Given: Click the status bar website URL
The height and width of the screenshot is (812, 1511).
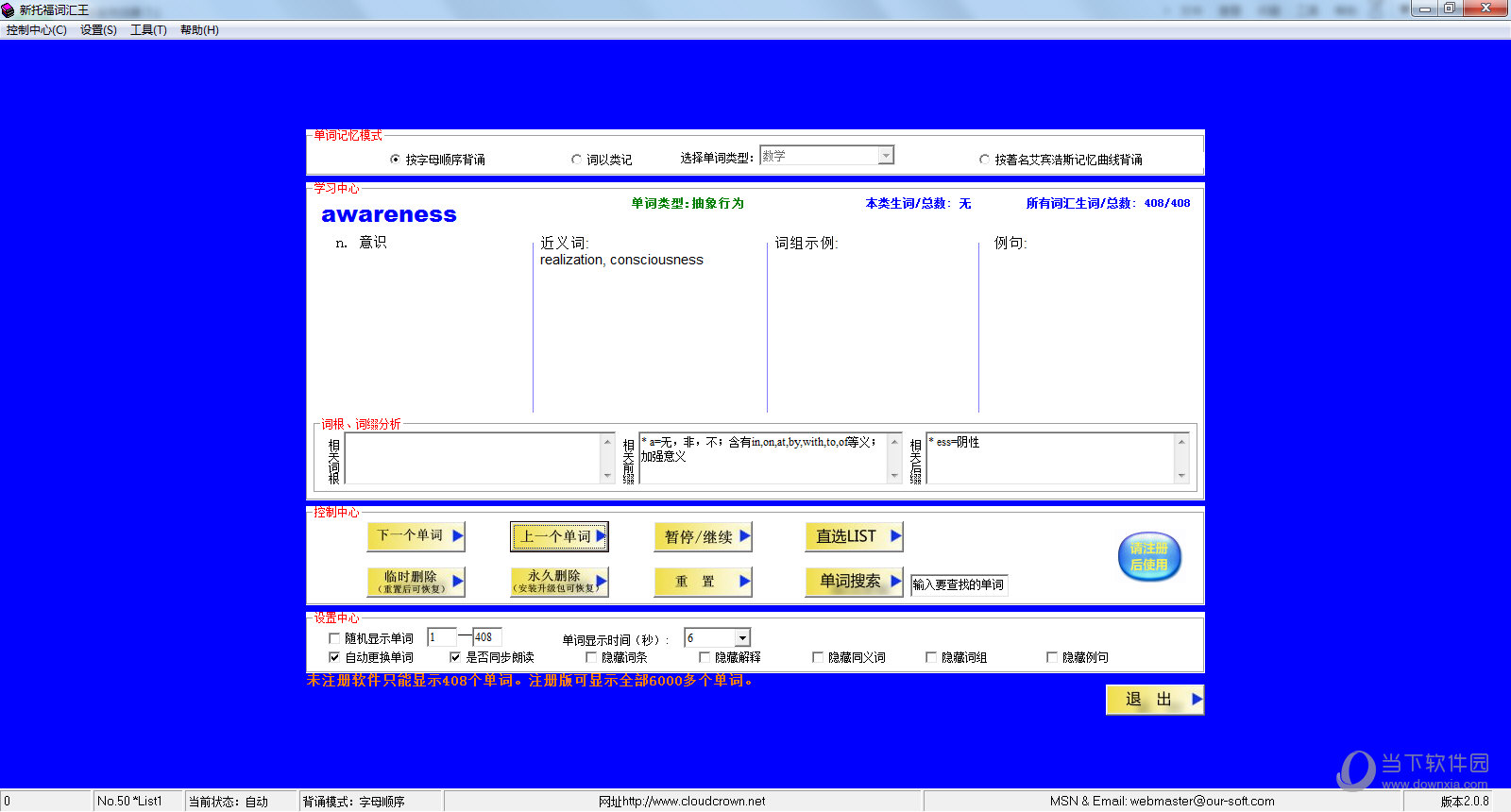Looking at the screenshot, I should [x=682, y=801].
